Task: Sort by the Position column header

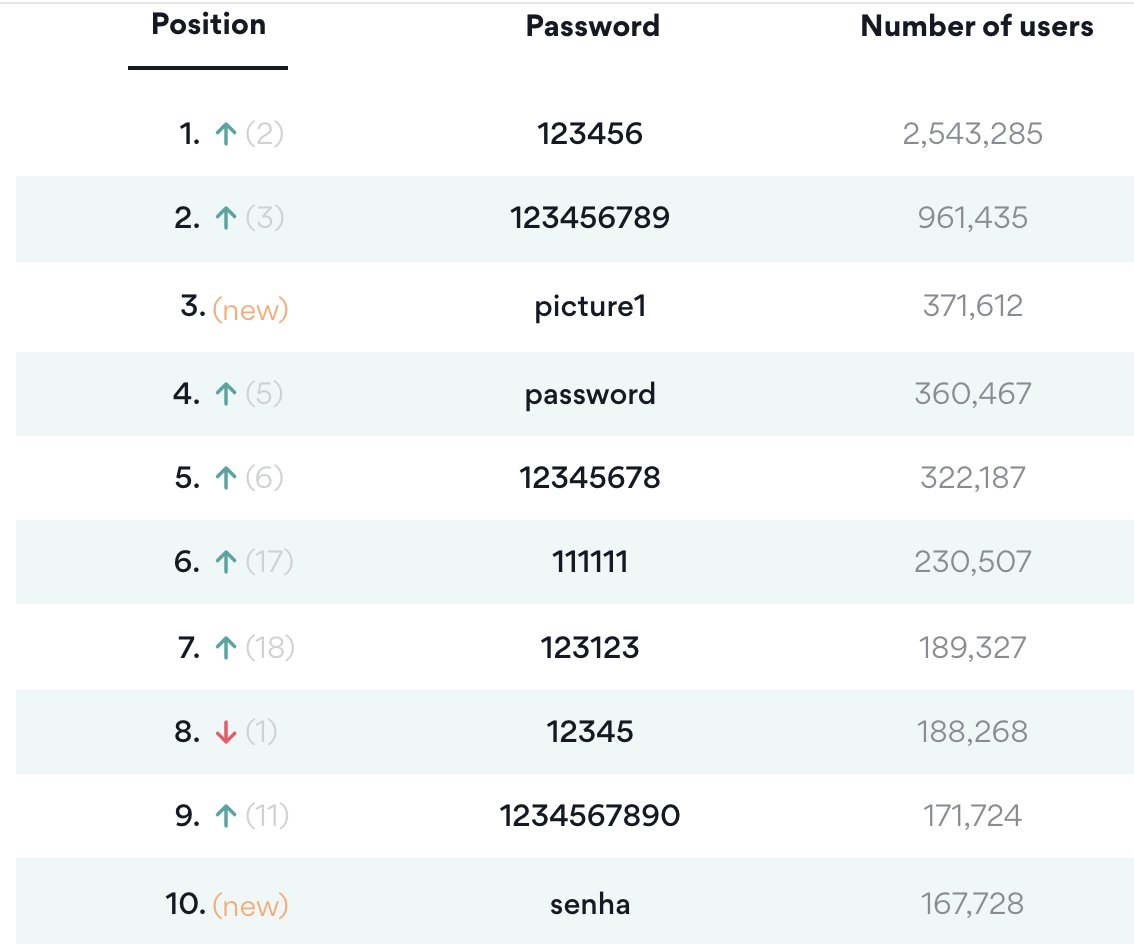Action: tap(208, 25)
